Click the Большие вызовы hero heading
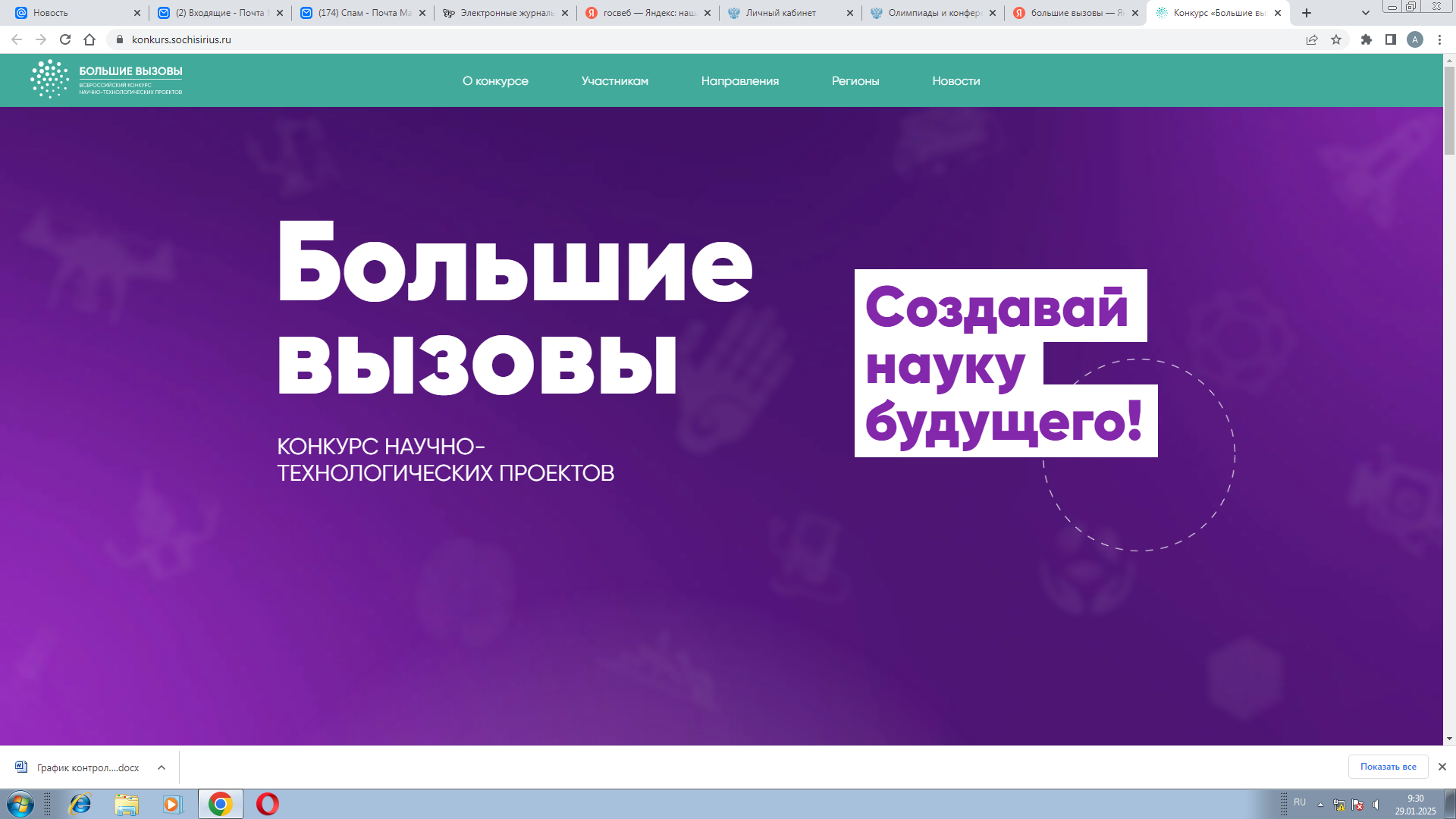 coord(516,309)
